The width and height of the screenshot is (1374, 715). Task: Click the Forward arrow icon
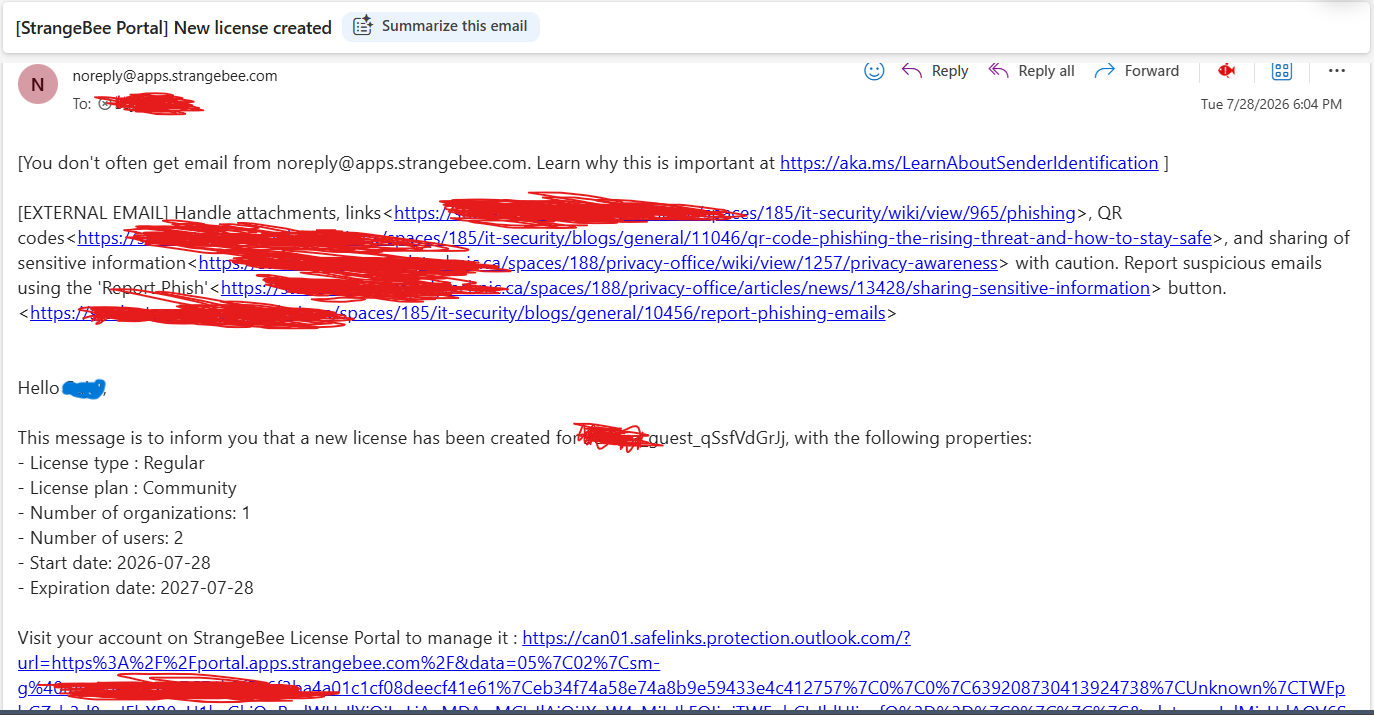point(1105,71)
